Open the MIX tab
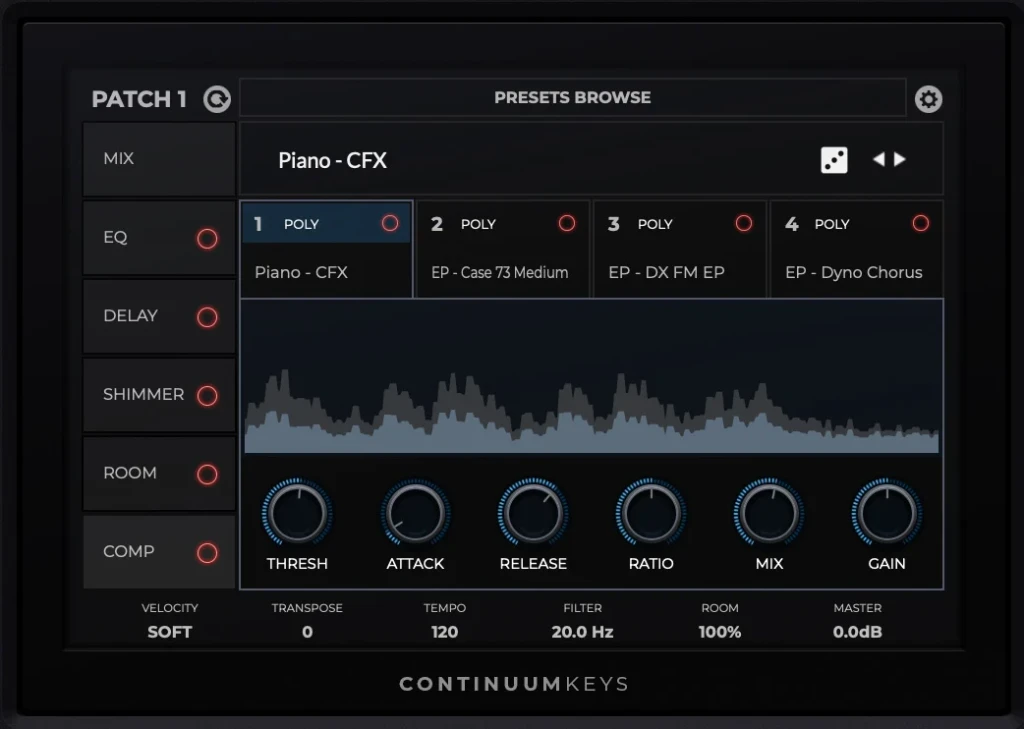Viewport: 1024px width, 729px height. pos(159,159)
